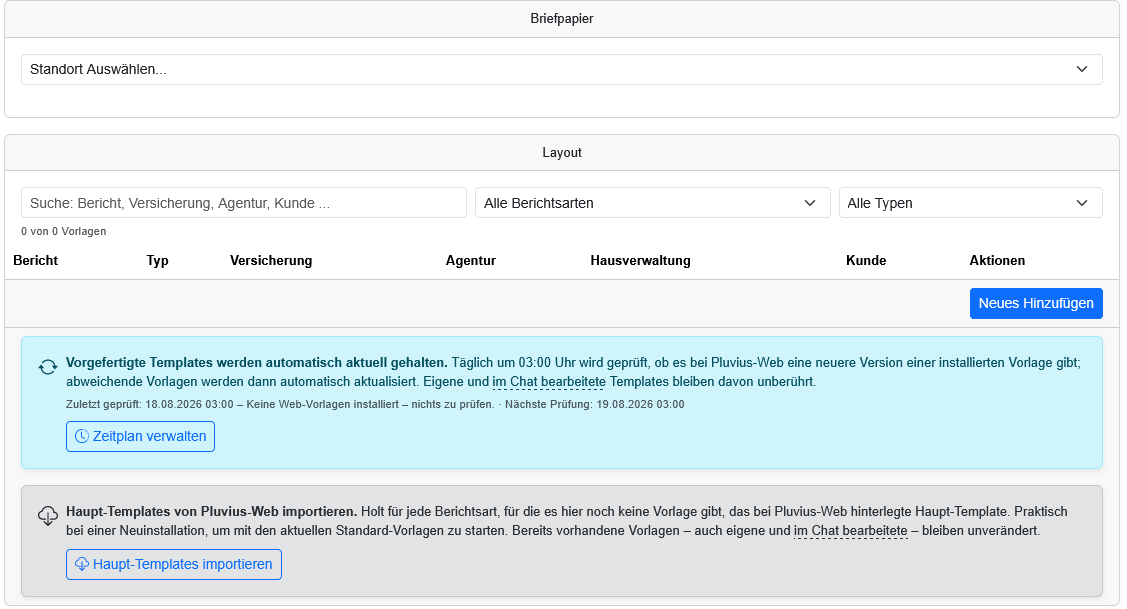The height and width of the screenshot is (609, 1127).
Task: Click cloud icon inside Haupt-Templates importieren button
Action: point(82,564)
